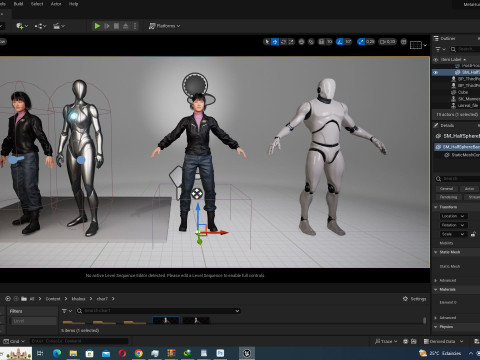This screenshot has width=480, height=360.
Task: Open play options three-dot menu
Action: click(x=135, y=26)
